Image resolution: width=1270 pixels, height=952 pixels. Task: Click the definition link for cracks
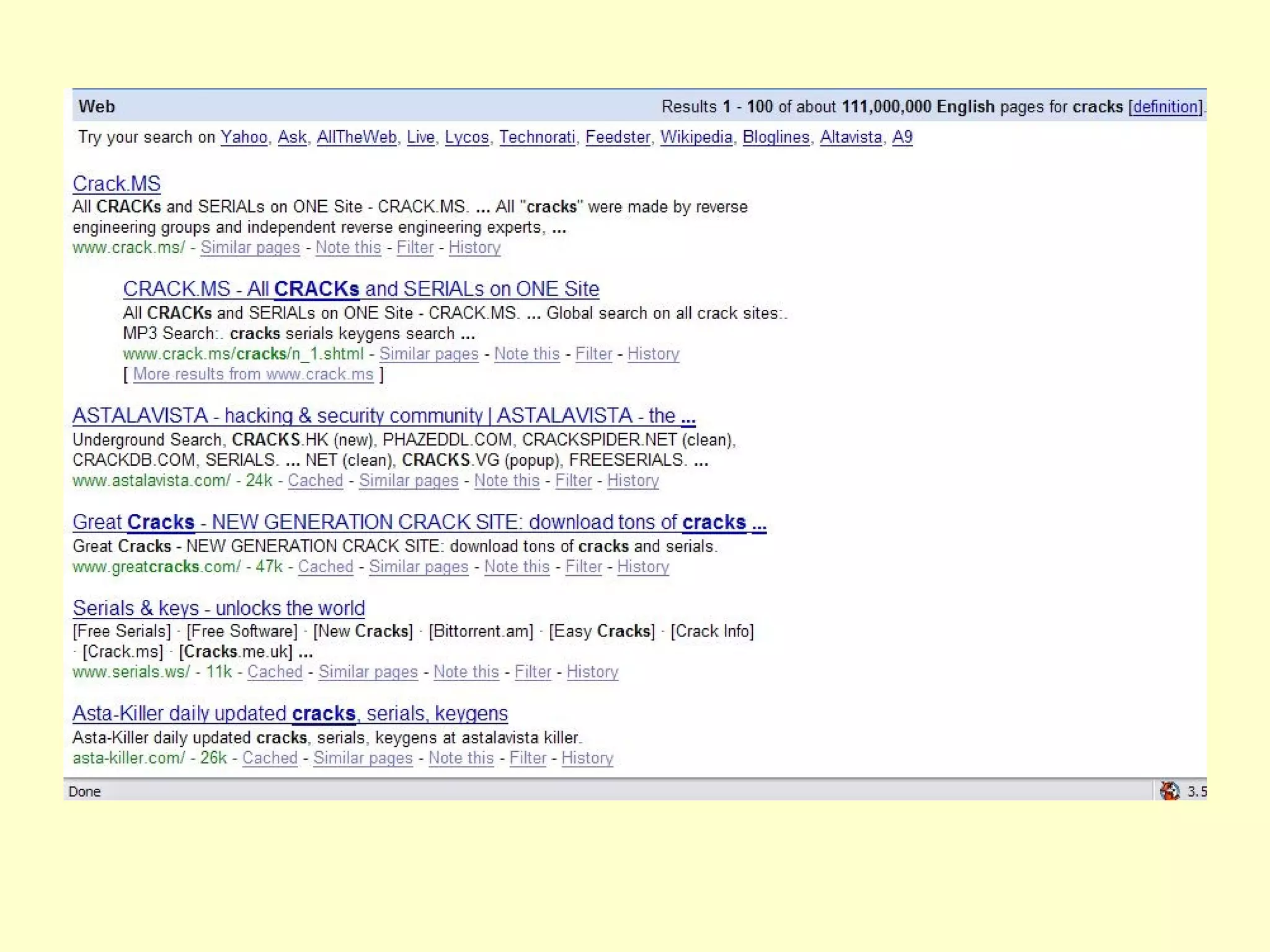(x=1165, y=107)
